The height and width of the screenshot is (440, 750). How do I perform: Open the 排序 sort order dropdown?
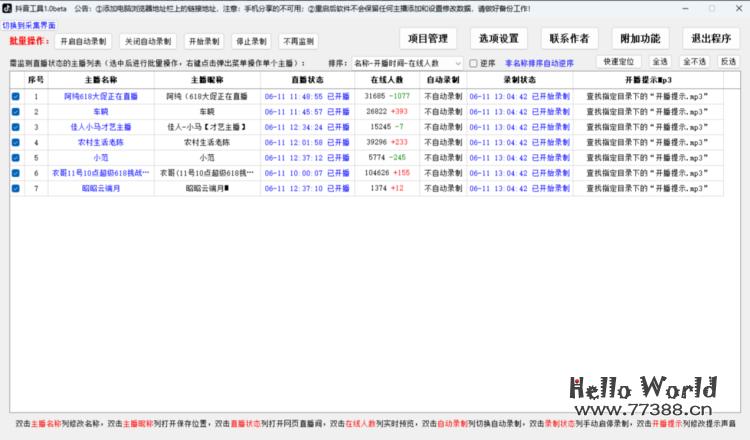[x=408, y=63]
